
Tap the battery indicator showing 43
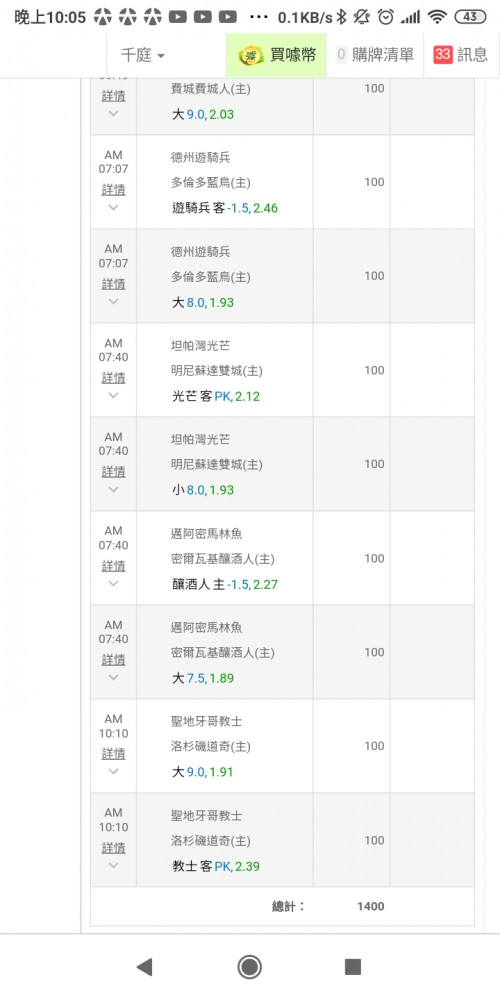pyautogui.click(x=470, y=17)
